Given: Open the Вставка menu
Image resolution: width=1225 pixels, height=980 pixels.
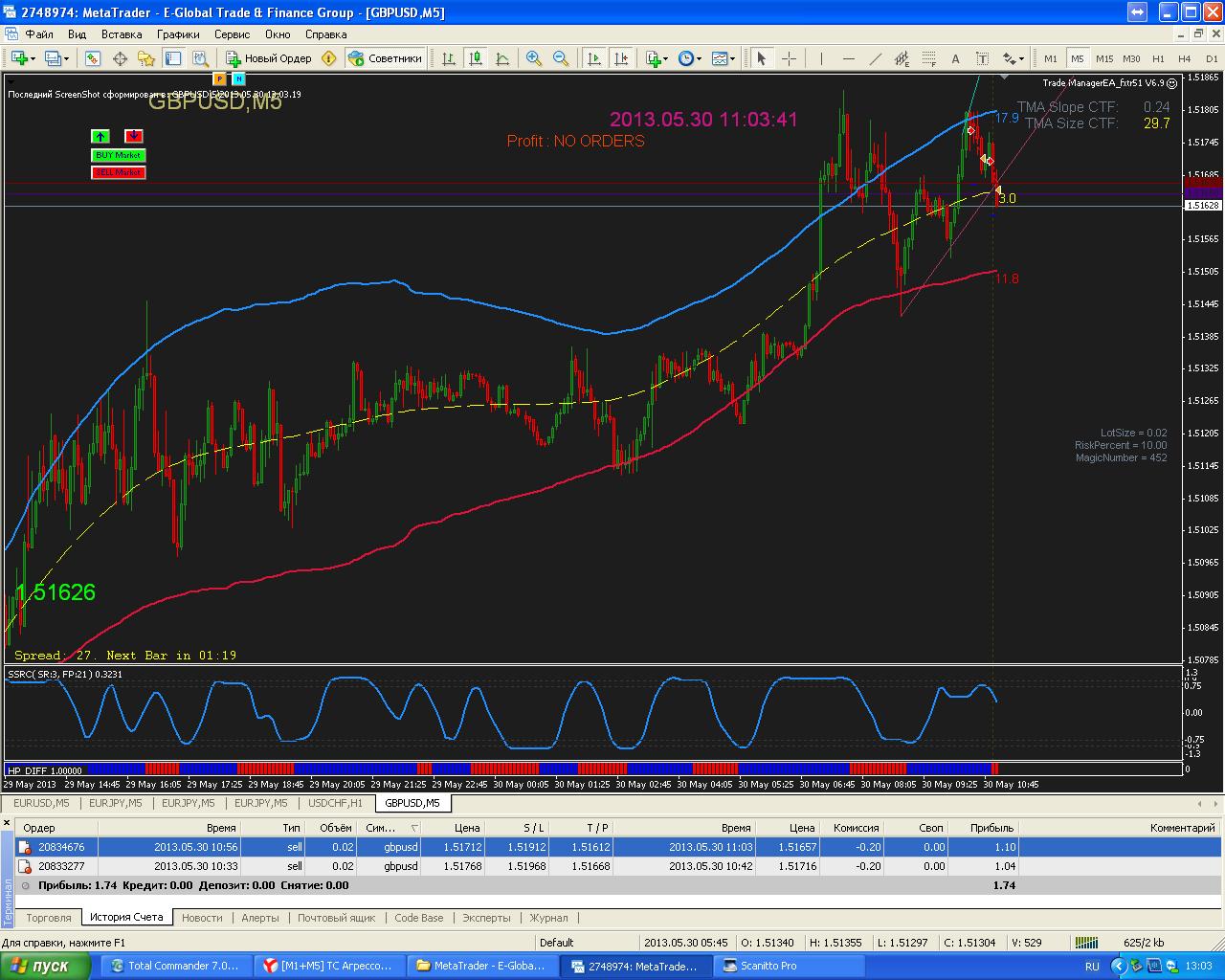Looking at the screenshot, I should (x=122, y=34).
